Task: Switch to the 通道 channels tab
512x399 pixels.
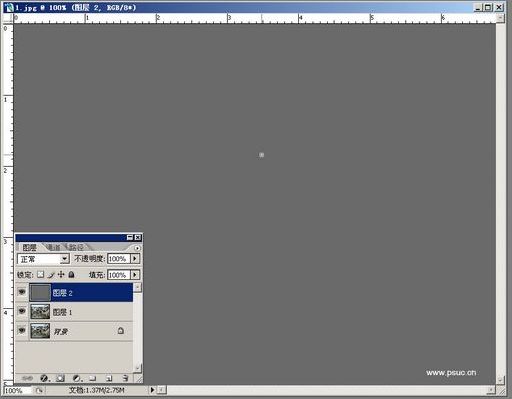Action: 53,247
